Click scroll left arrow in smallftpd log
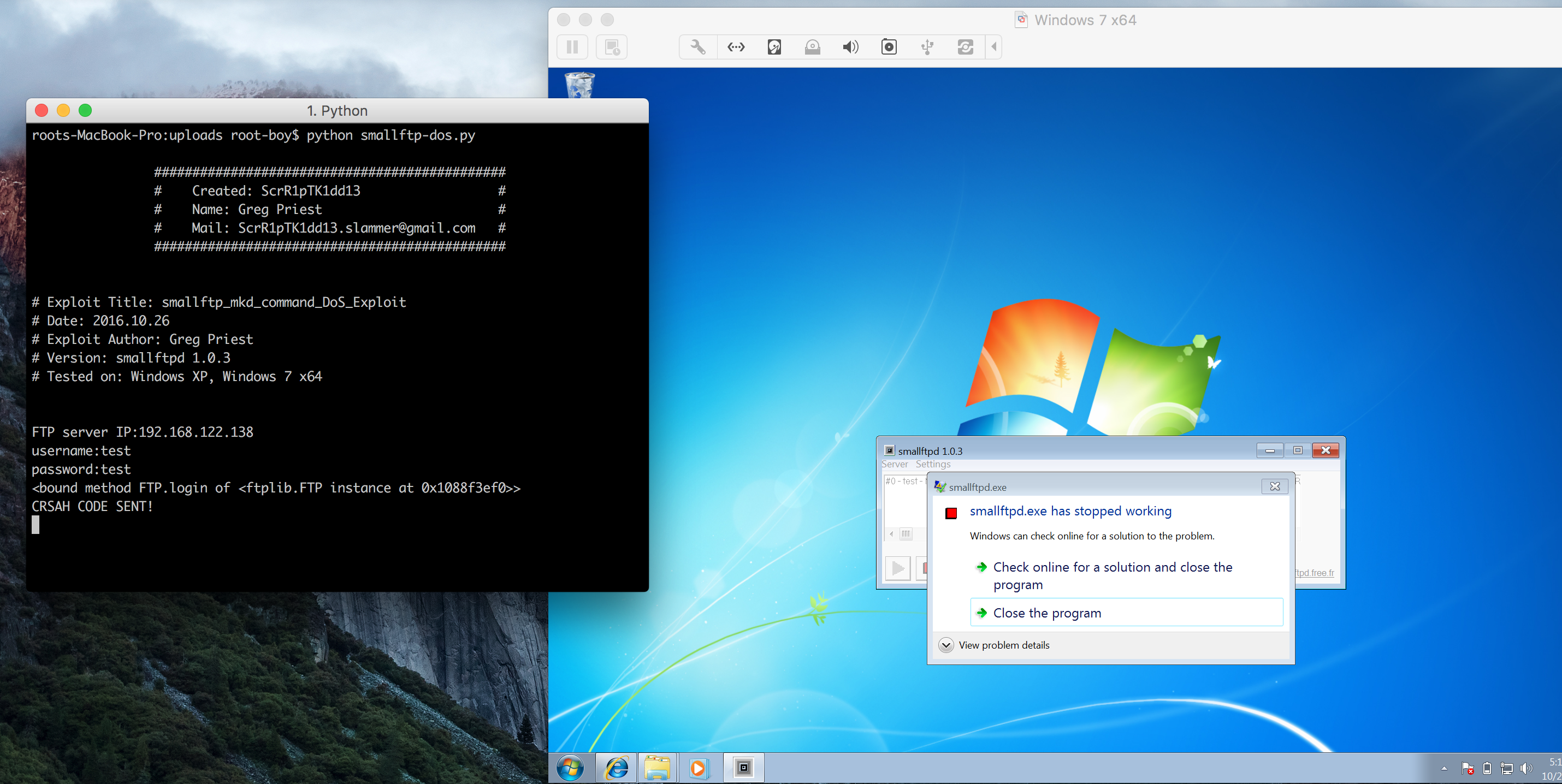The height and width of the screenshot is (784, 1562). [891, 533]
